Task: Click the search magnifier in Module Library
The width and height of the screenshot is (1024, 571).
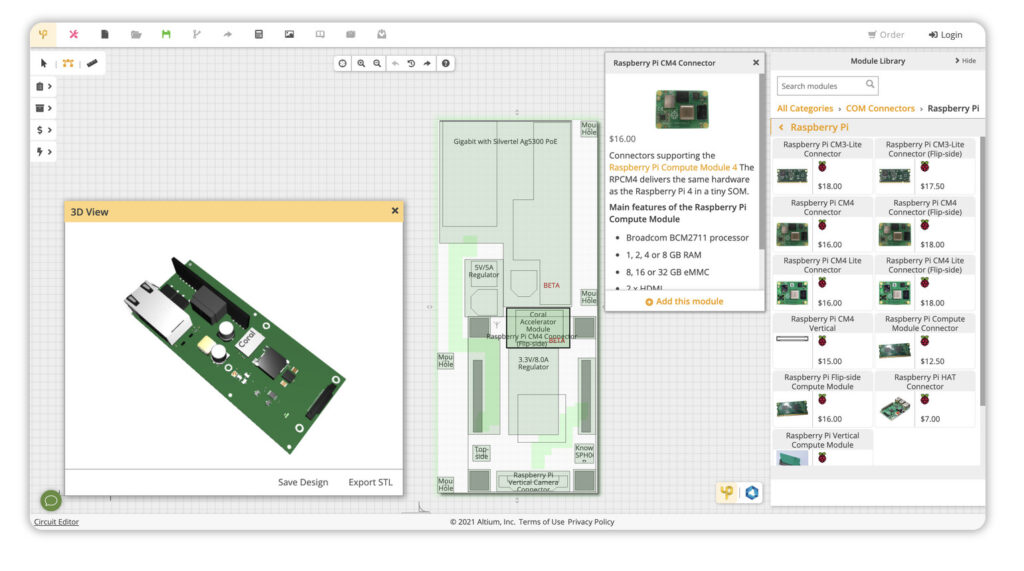Action: pyautogui.click(x=870, y=84)
